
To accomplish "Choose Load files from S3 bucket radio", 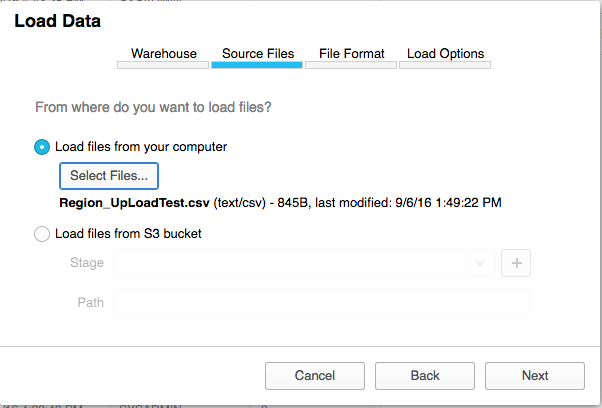I will click(42, 235).
